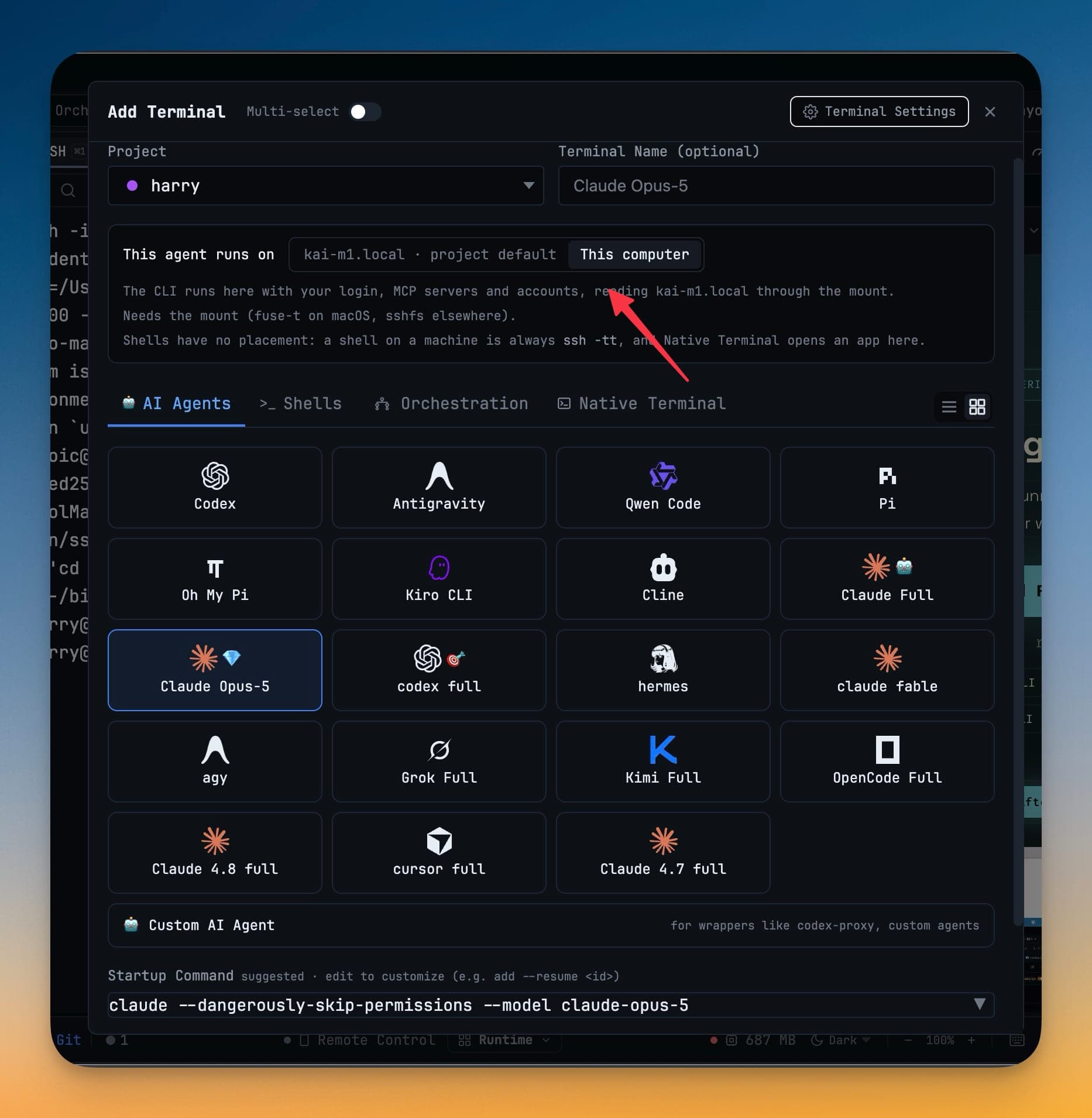The image size is (1092, 1118).
Task: Open the Runtime menu in status bar
Action: pos(504,1040)
